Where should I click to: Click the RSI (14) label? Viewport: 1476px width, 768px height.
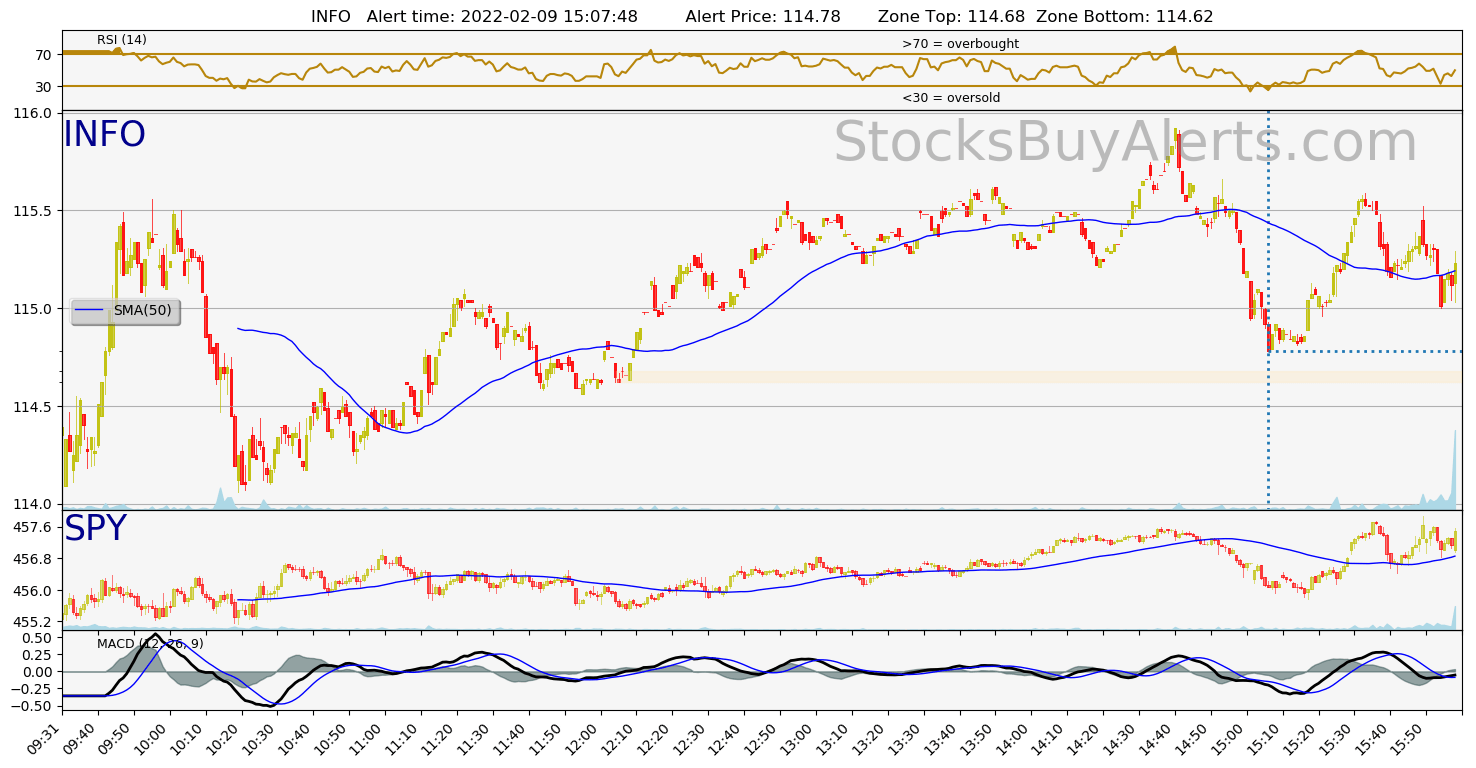[x=122, y=40]
